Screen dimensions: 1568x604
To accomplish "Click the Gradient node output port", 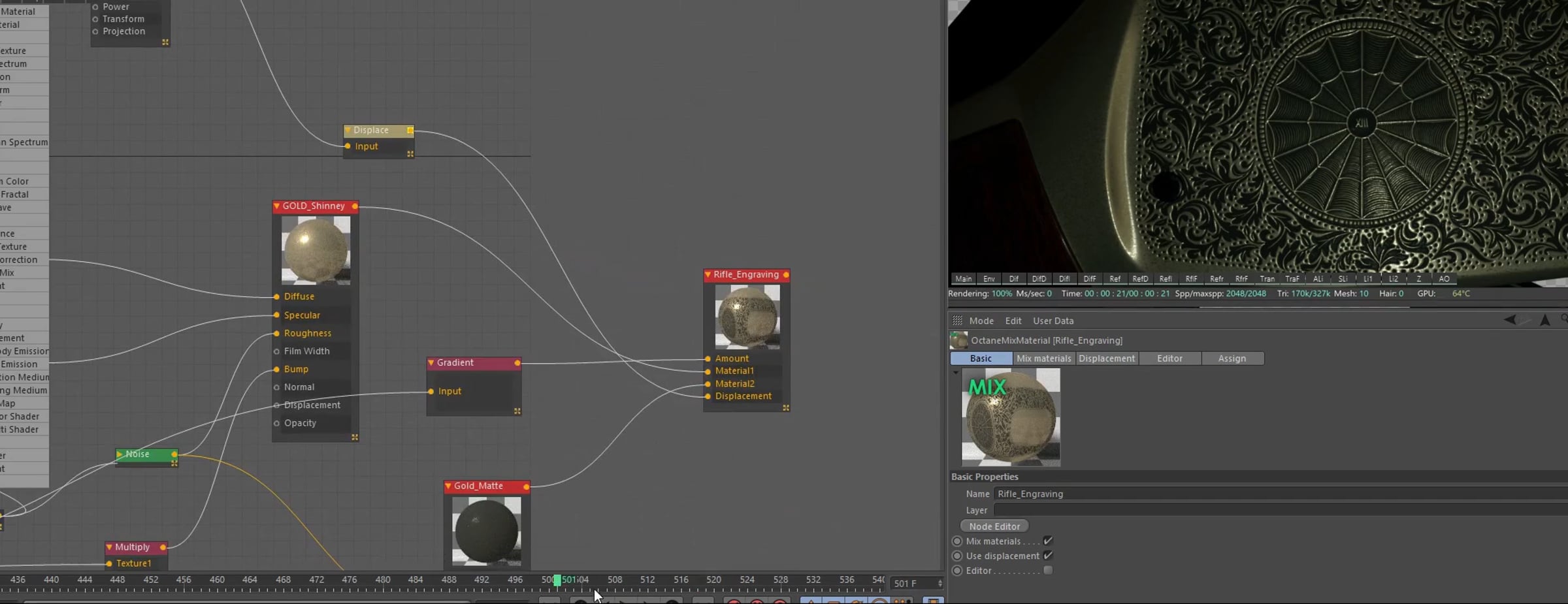I will coord(517,363).
